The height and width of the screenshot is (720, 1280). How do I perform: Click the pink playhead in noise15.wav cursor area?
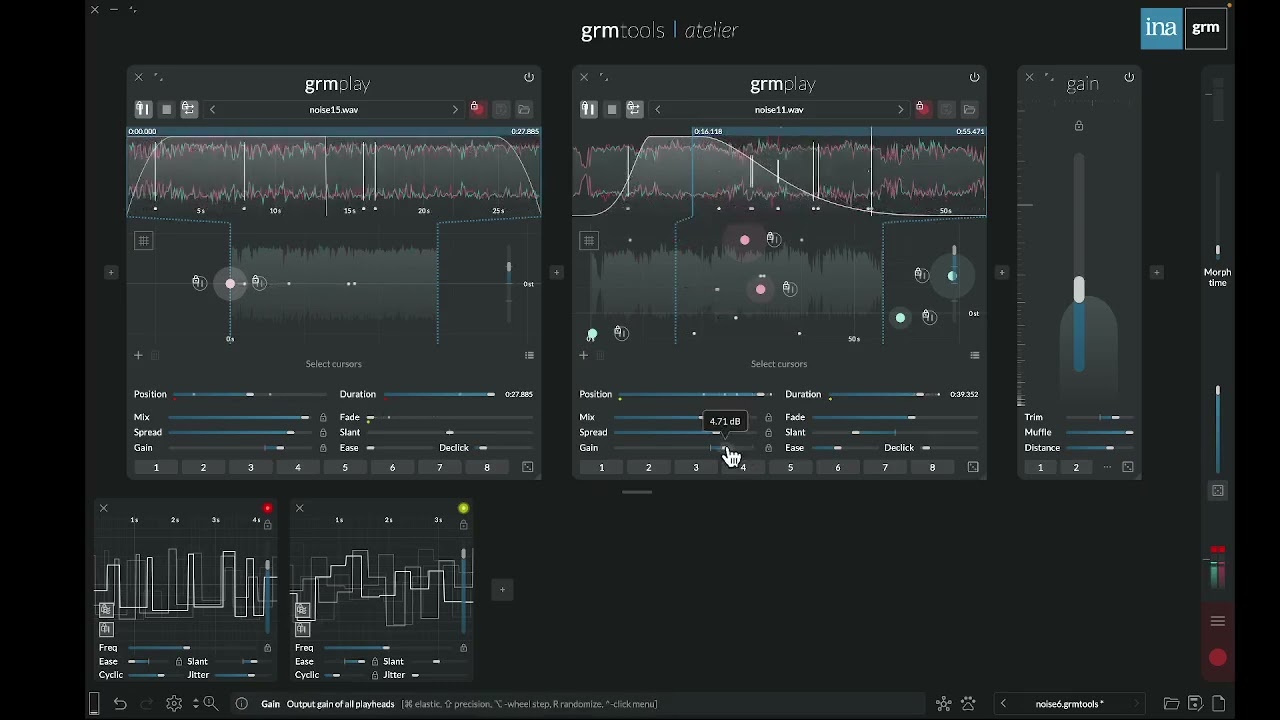coord(231,284)
